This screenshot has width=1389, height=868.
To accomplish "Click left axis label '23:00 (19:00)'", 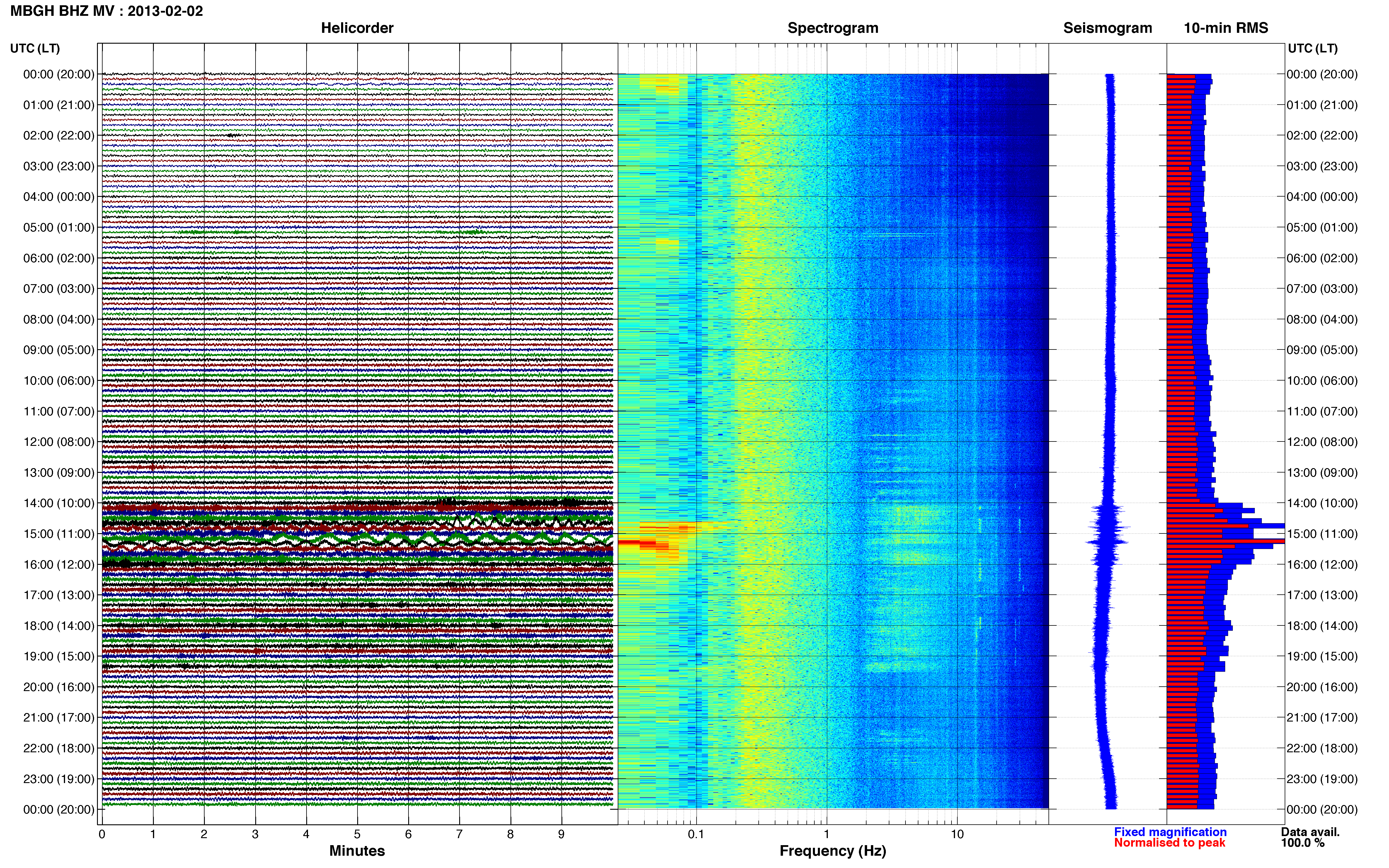I will pyautogui.click(x=59, y=779).
